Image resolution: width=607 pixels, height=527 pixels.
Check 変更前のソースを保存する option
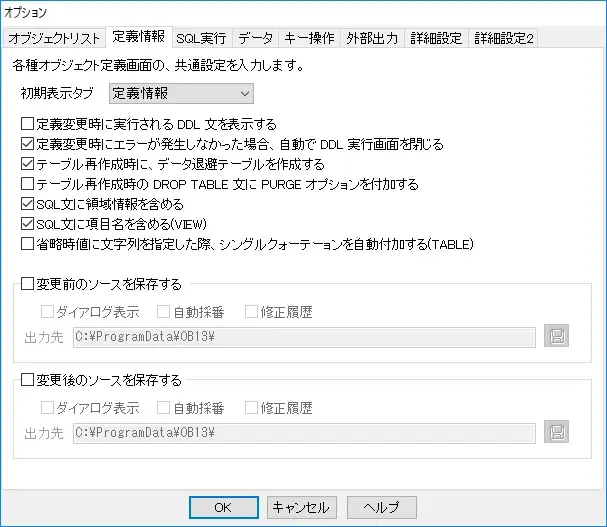point(28,285)
